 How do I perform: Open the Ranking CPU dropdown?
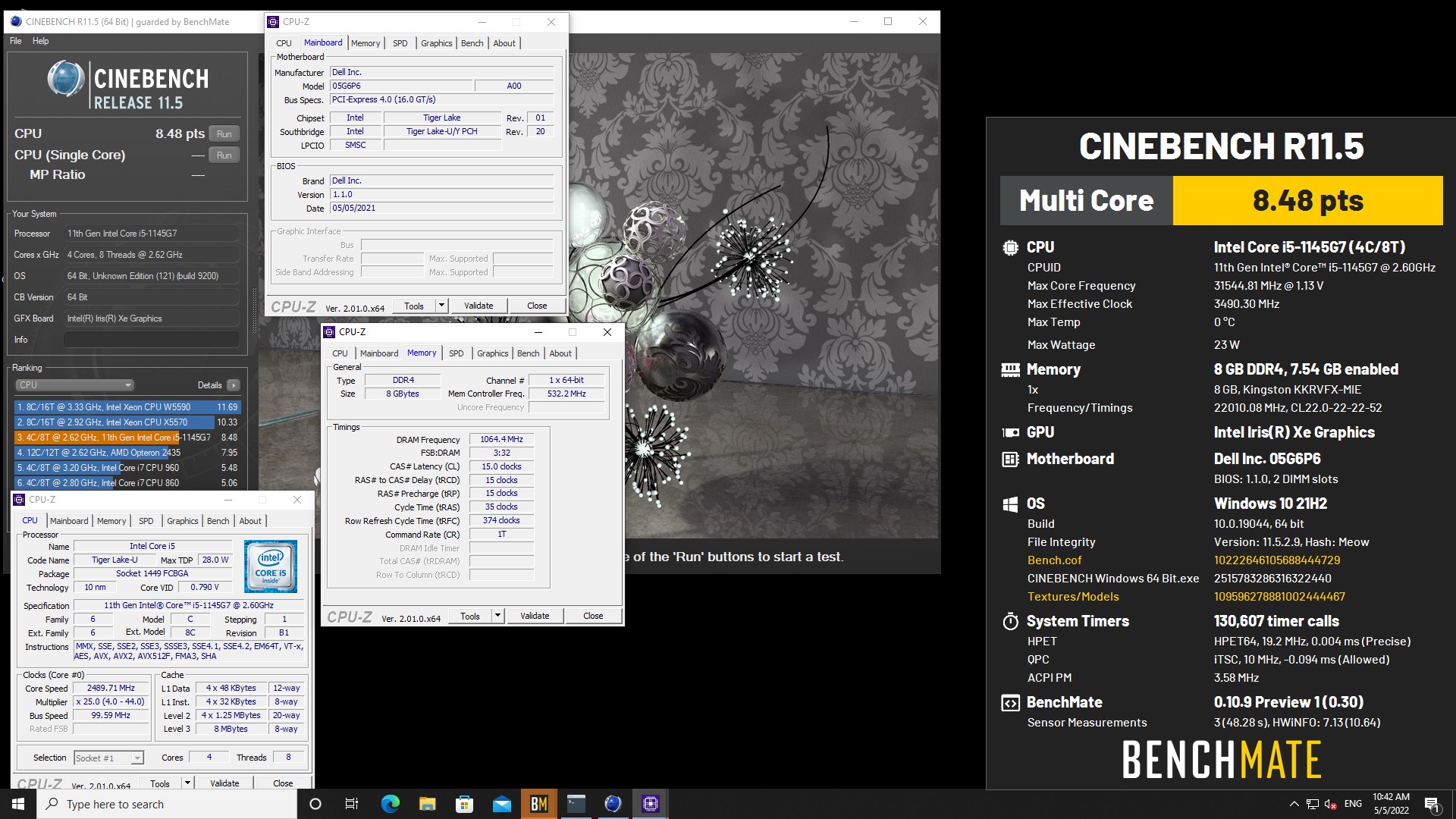74,385
